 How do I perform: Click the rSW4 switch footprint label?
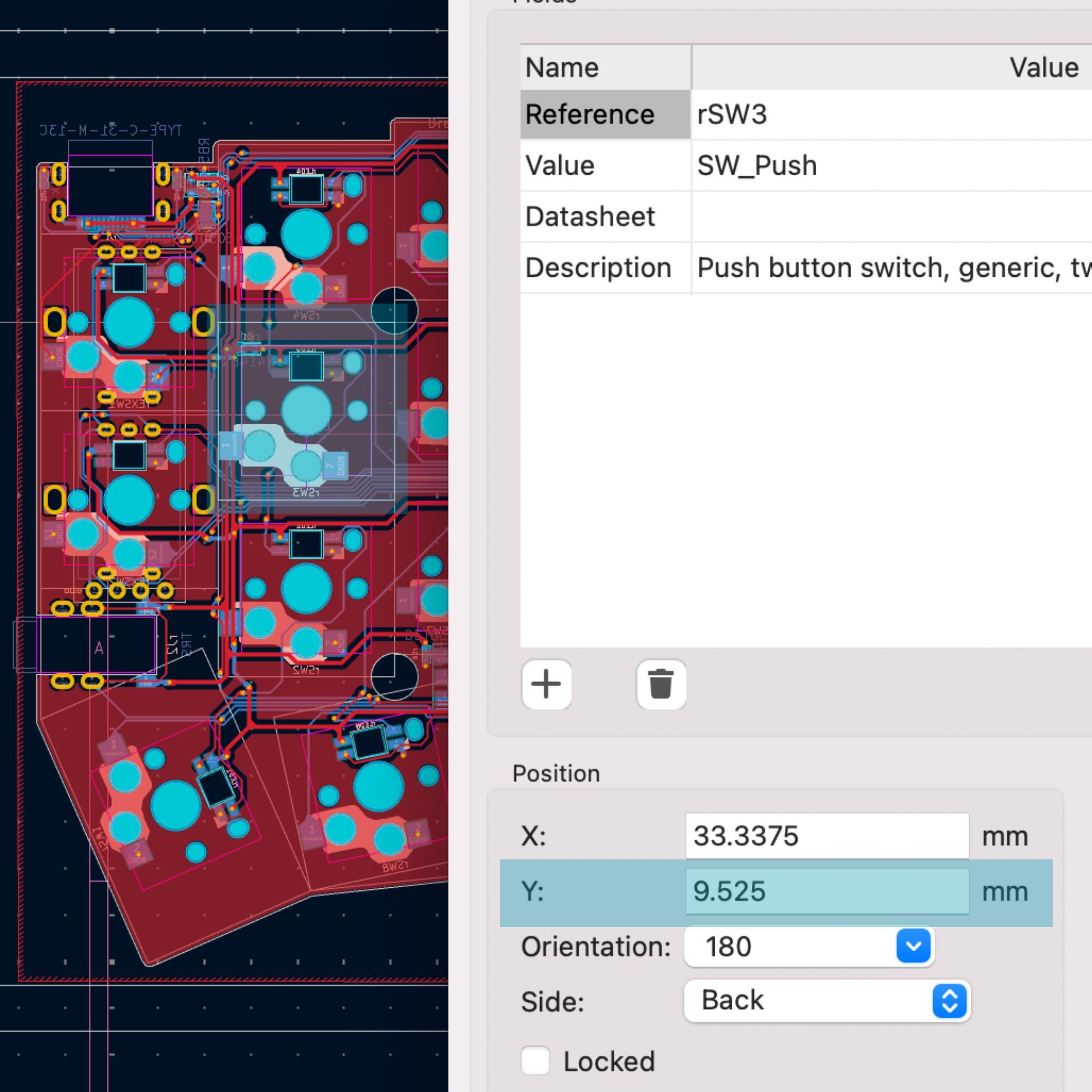(306, 316)
